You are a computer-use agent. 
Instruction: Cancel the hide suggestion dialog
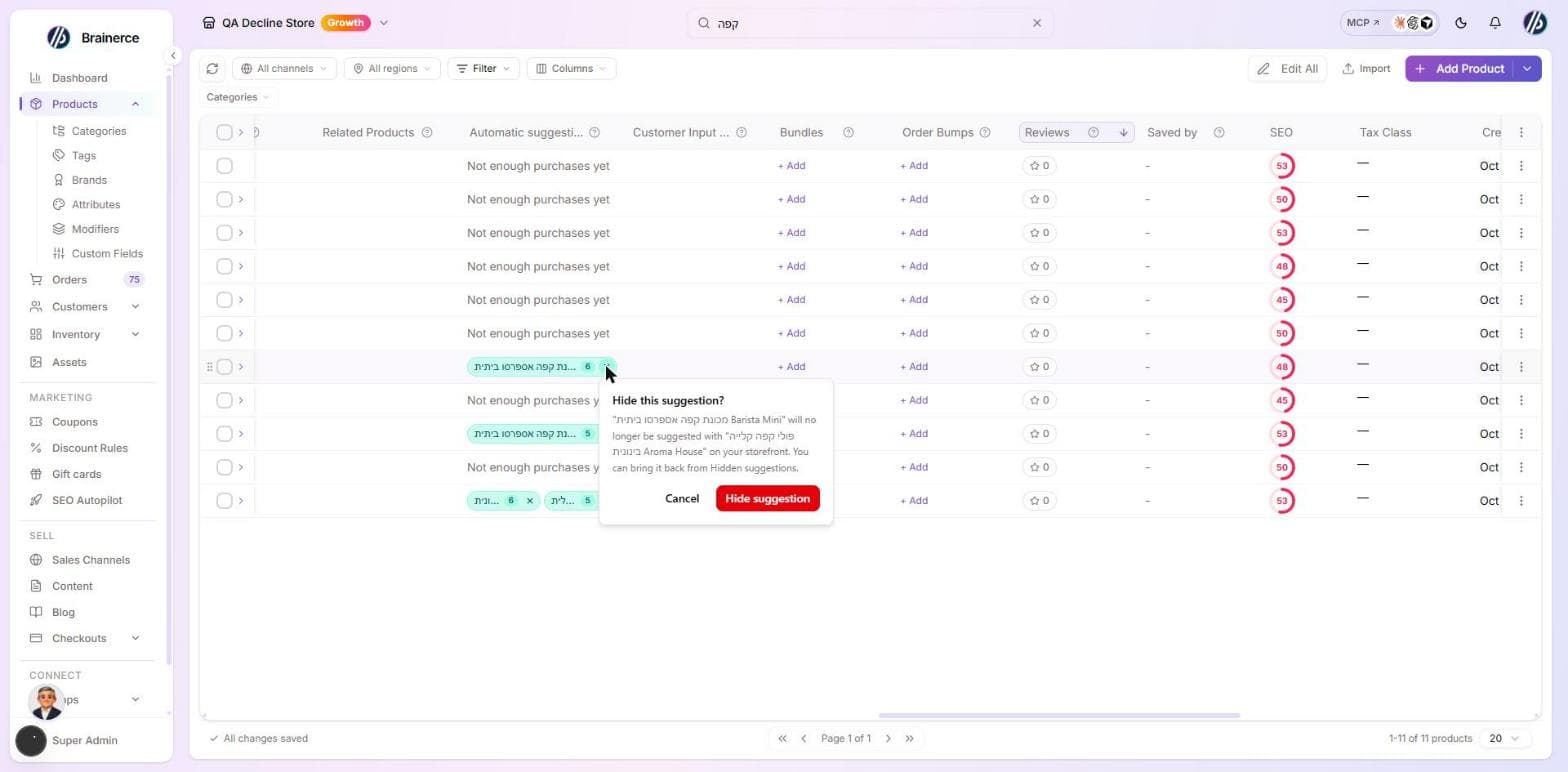click(x=682, y=499)
